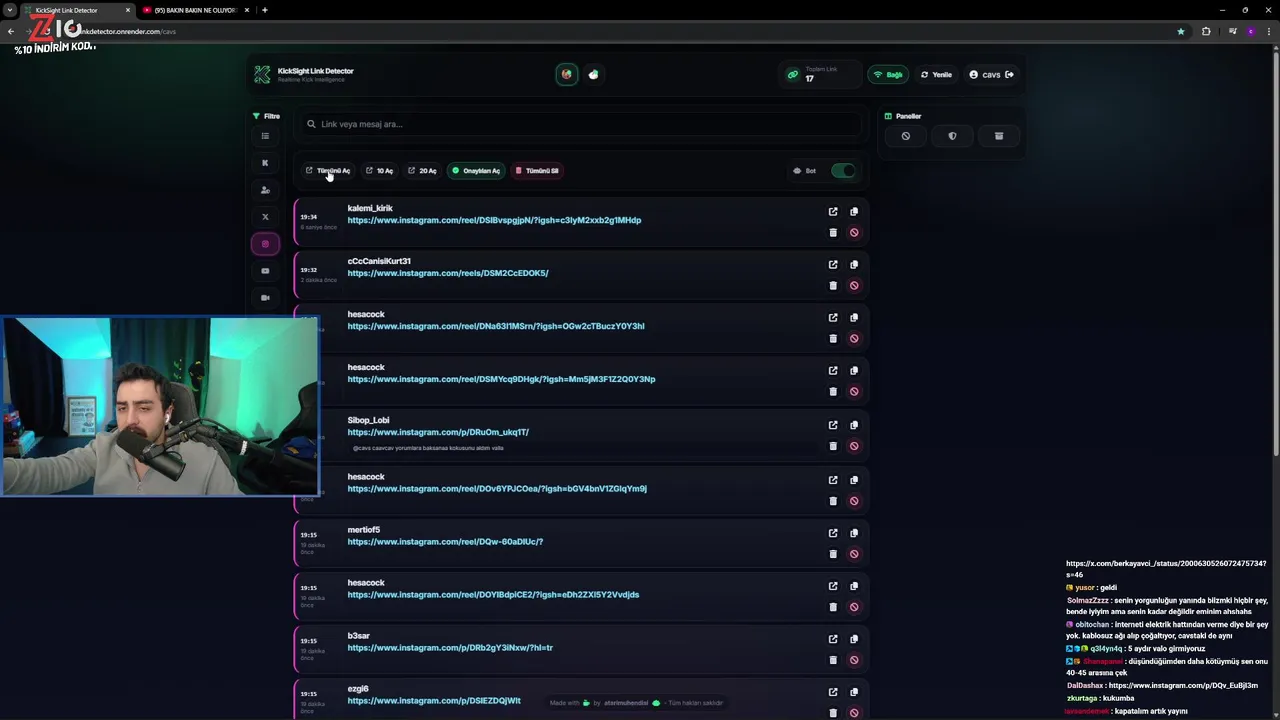
Task: Click the Paneller panel header
Action: point(903,116)
